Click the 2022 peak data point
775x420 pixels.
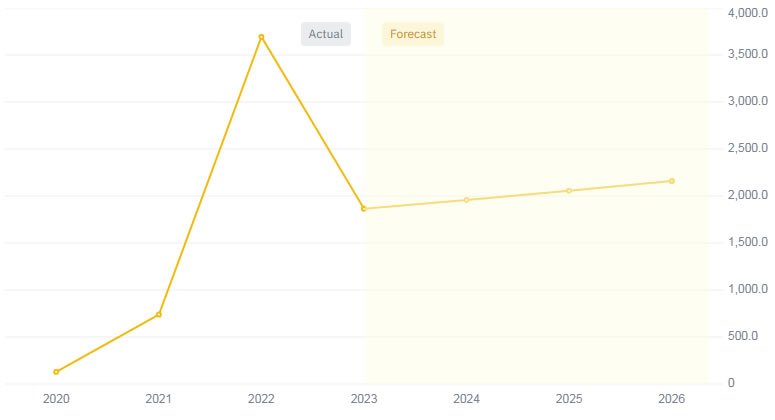pos(261,37)
